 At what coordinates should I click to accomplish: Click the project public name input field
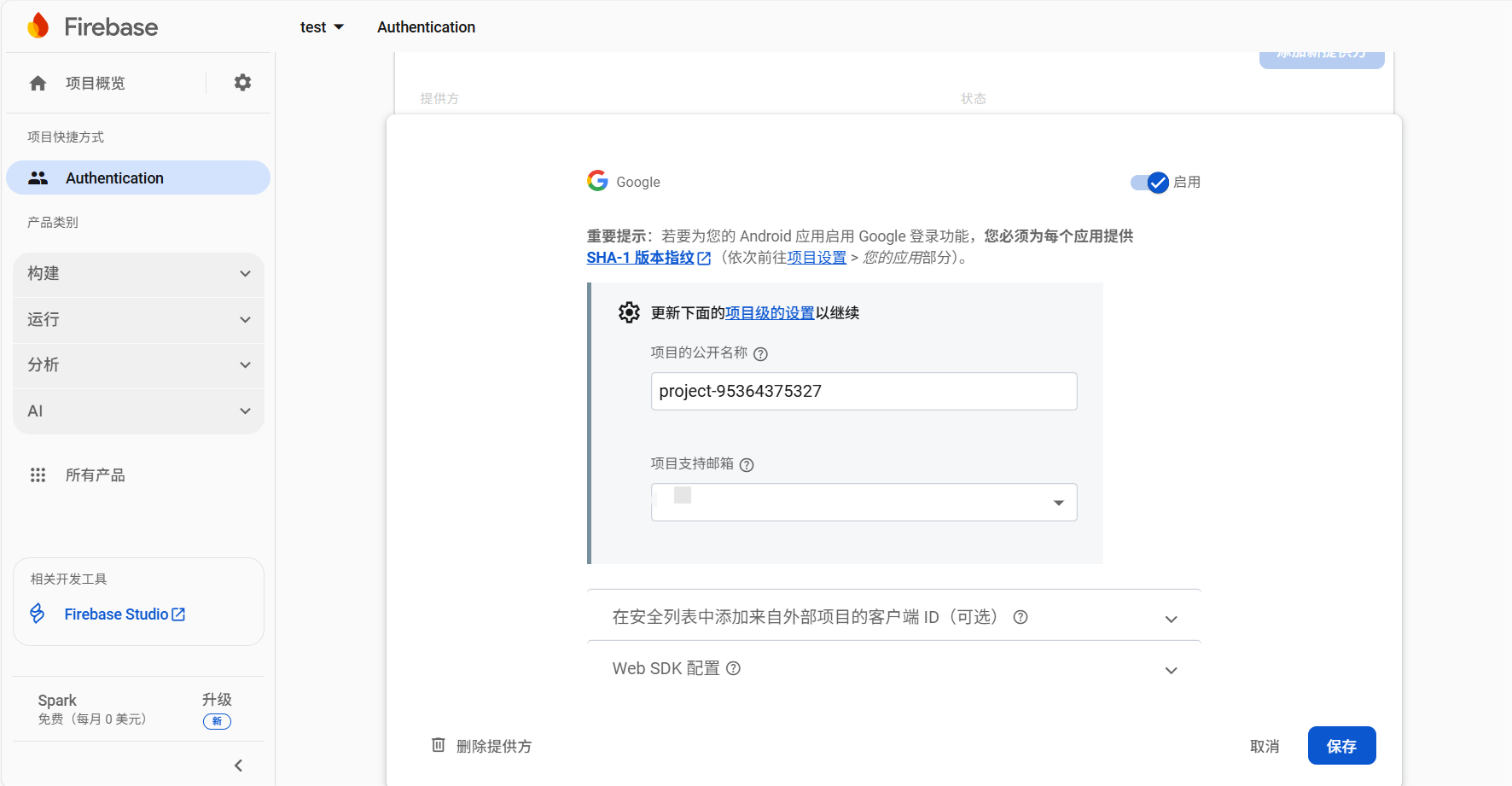pyautogui.click(x=863, y=391)
